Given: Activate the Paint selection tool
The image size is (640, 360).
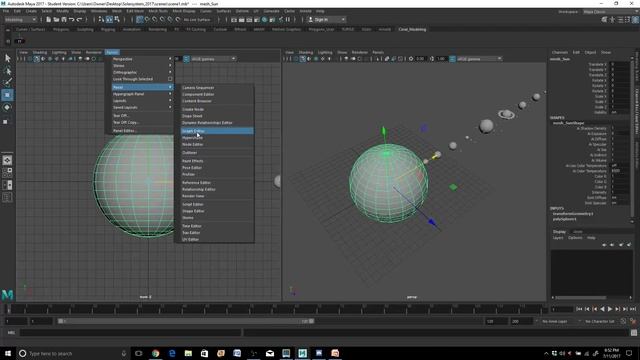Looking at the screenshot, I should 7,82.
